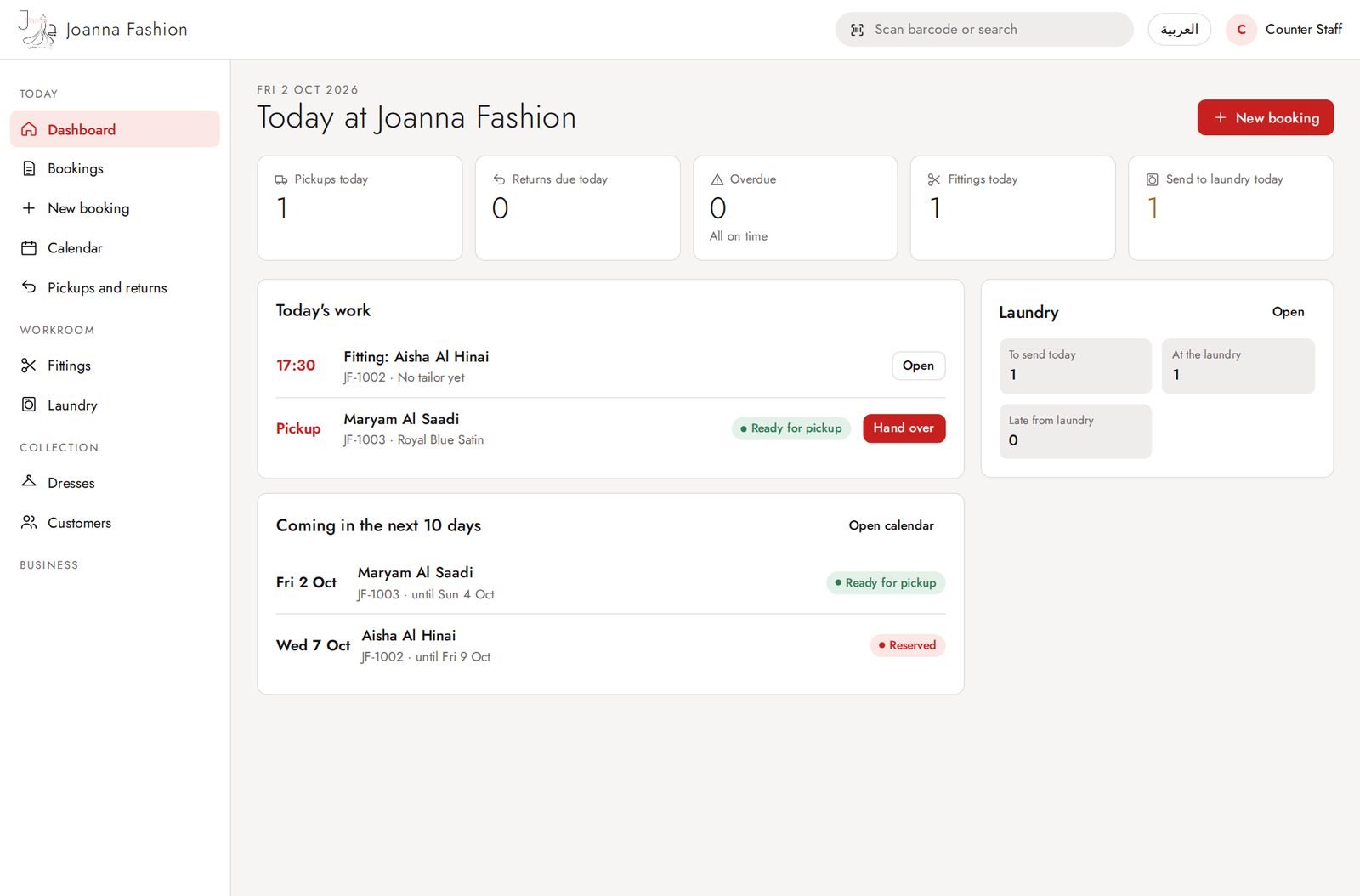
Task: Open the Dashboard home icon
Action: click(x=29, y=129)
